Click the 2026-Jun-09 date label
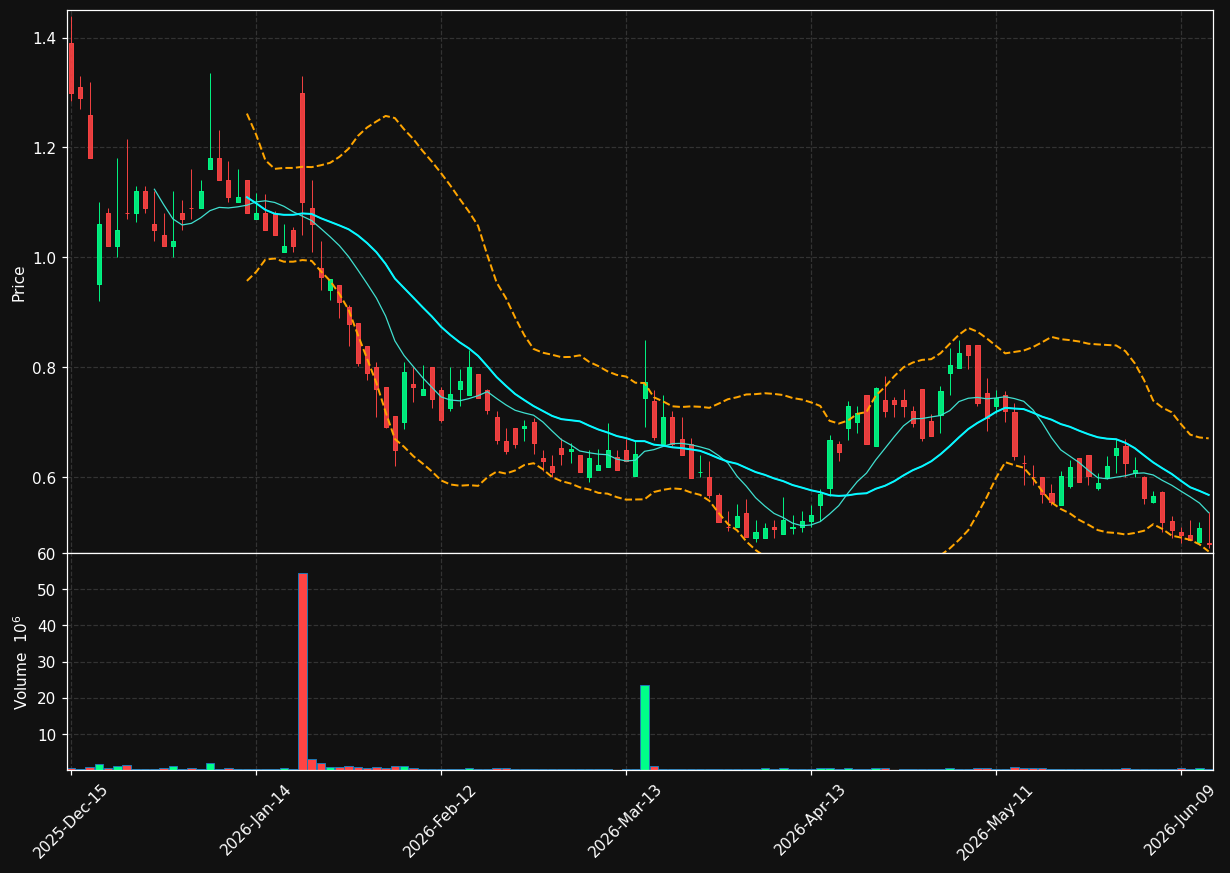Viewport: 1230px width, 873px height. (1181, 821)
